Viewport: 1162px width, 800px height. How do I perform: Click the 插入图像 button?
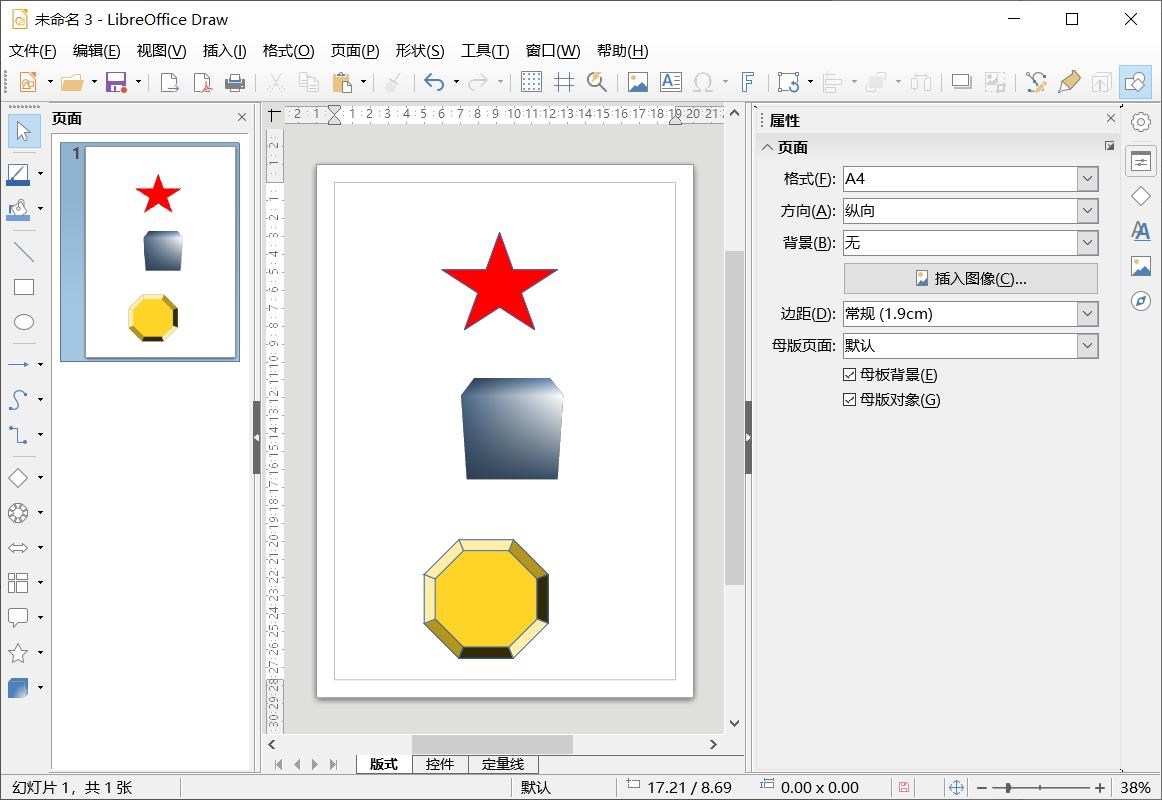coord(970,279)
